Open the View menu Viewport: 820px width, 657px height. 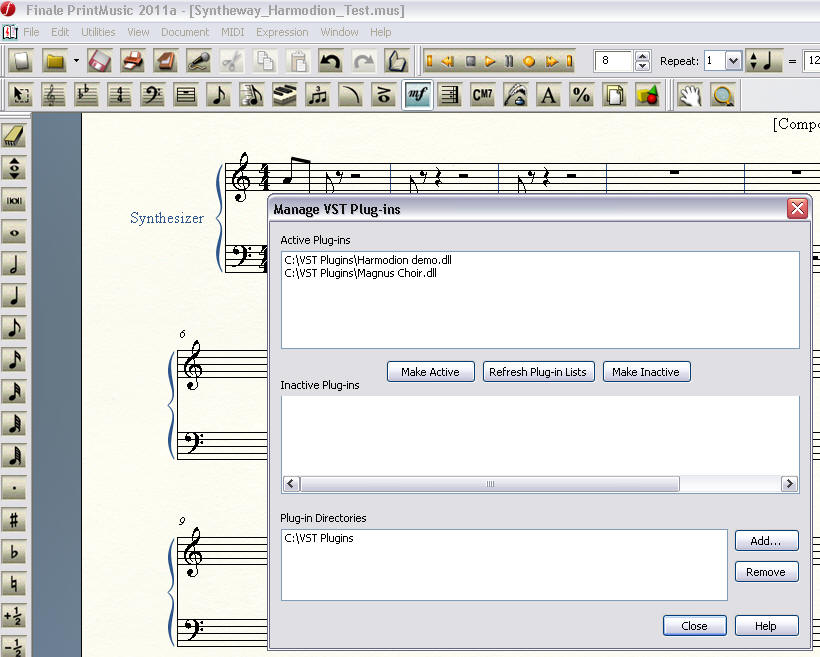(x=139, y=32)
